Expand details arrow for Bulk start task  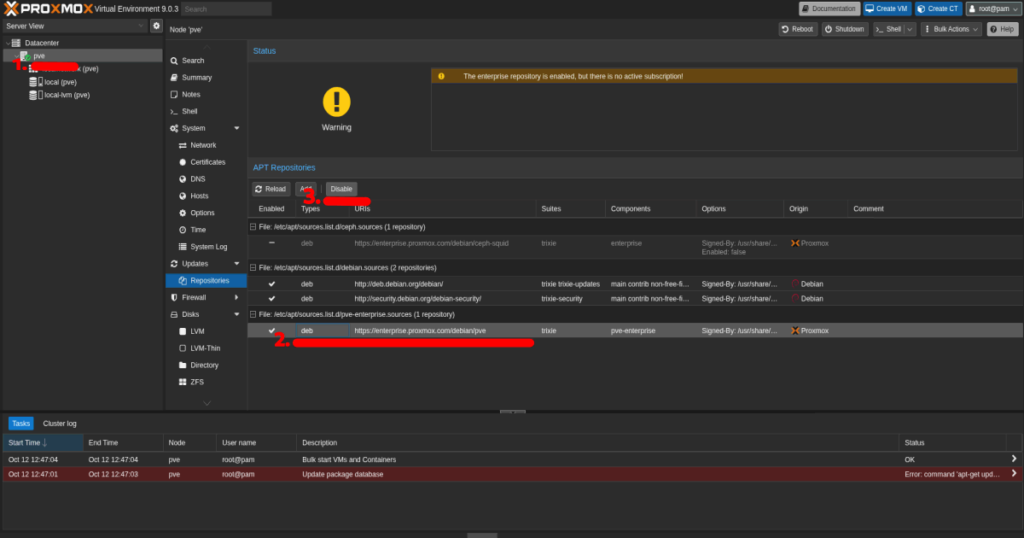pos(1014,459)
